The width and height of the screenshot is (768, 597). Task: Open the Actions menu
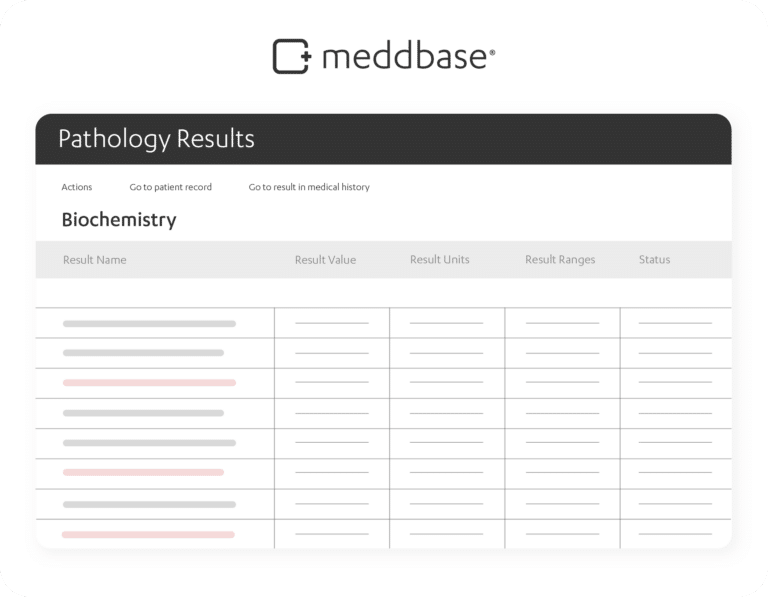point(76,187)
